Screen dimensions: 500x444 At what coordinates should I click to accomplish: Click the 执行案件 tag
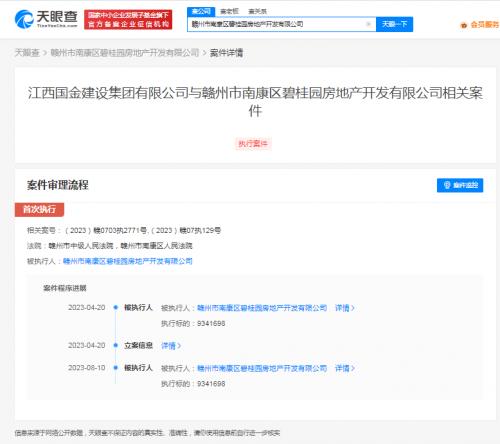point(253,144)
